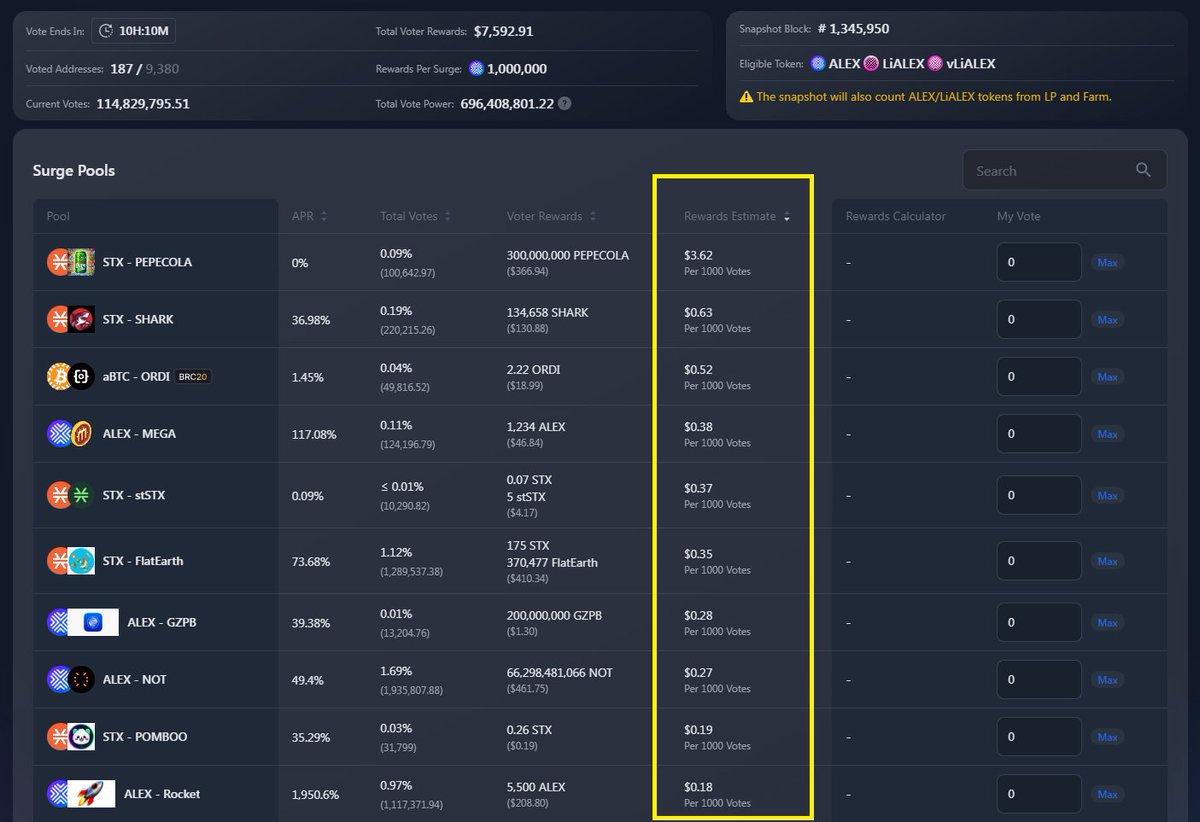This screenshot has height=822, width=1200.
Task: Sort pools by Total Votes column
Action: 415,216
